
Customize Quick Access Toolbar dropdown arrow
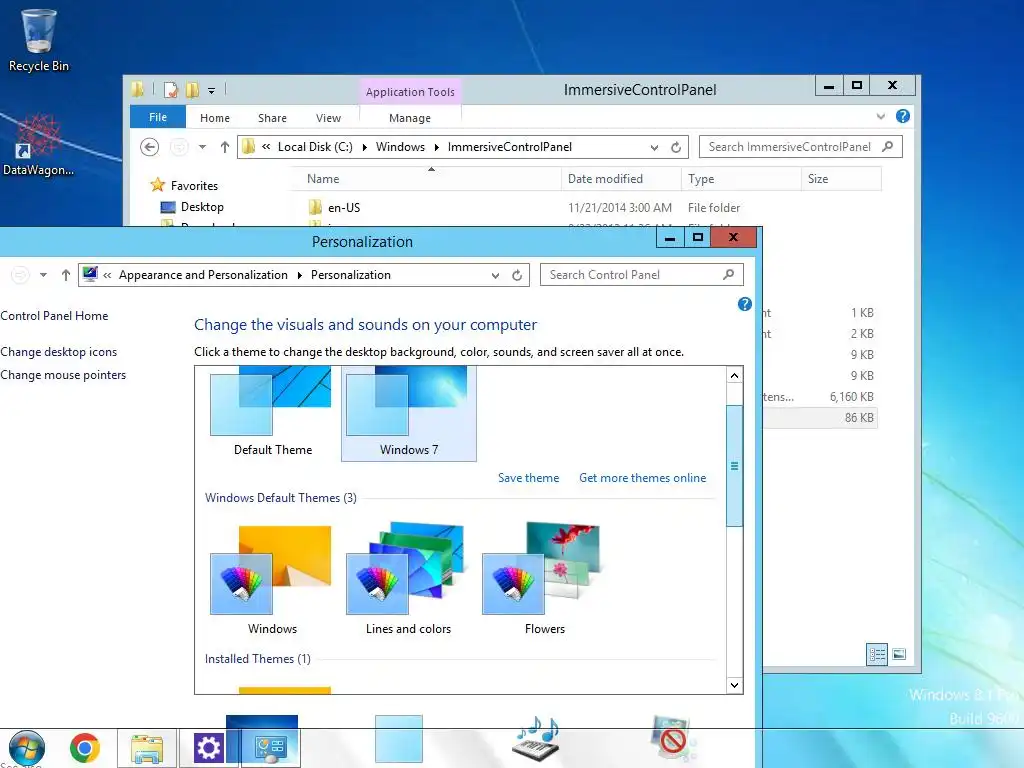(x=212, y=91)
